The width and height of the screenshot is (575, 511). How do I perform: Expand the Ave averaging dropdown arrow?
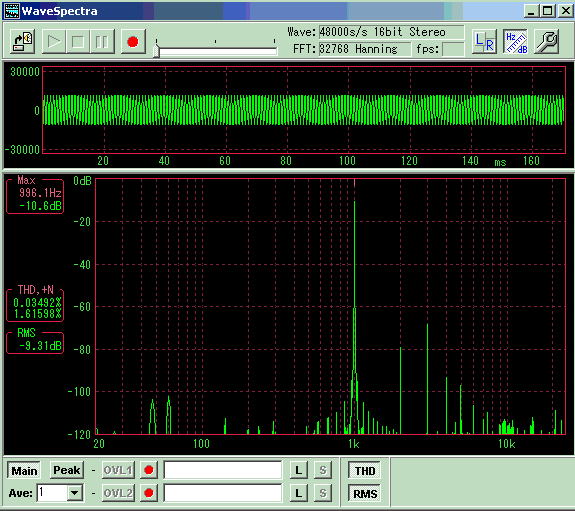pyautogui.click(x=75, y=493)
